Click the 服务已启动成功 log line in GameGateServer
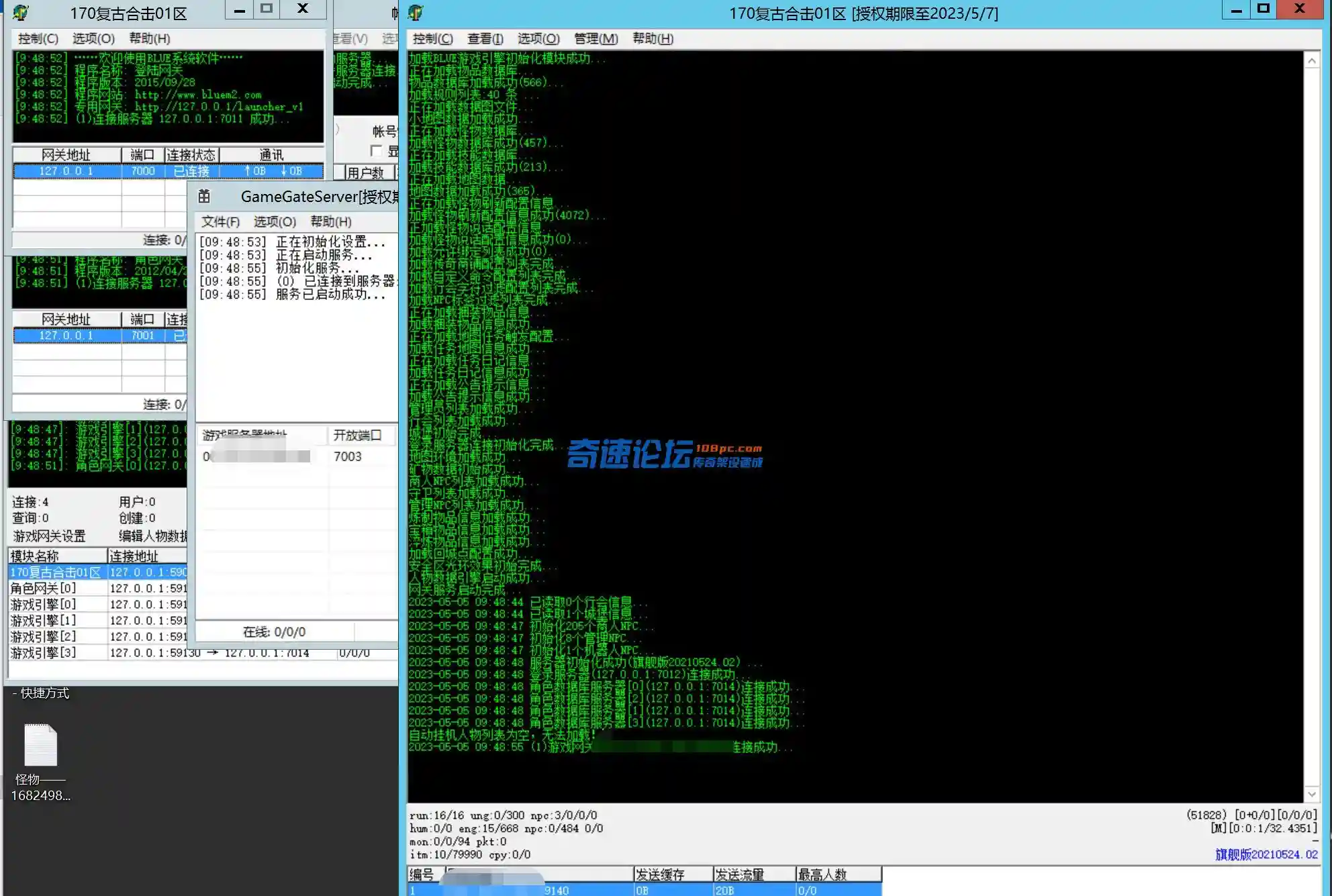The width and height of the screenshot is (1332, 896). 293,295
